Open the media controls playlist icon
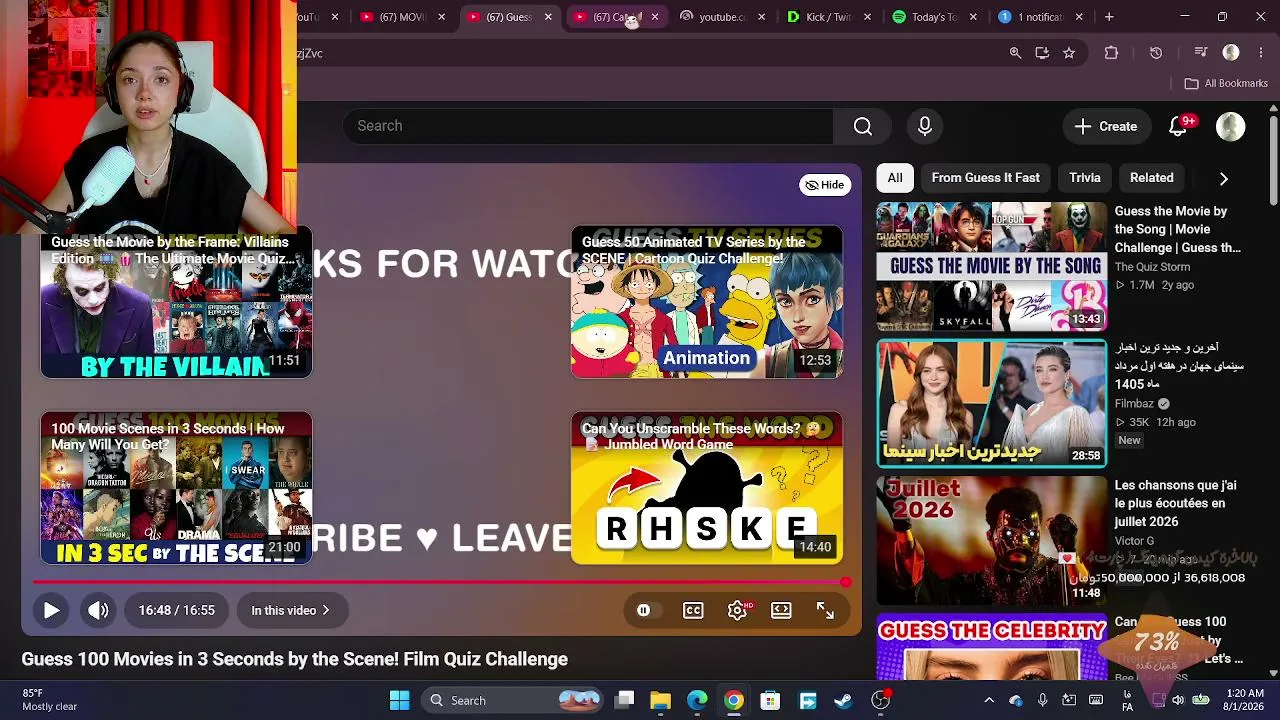 tap(1201, 53)
